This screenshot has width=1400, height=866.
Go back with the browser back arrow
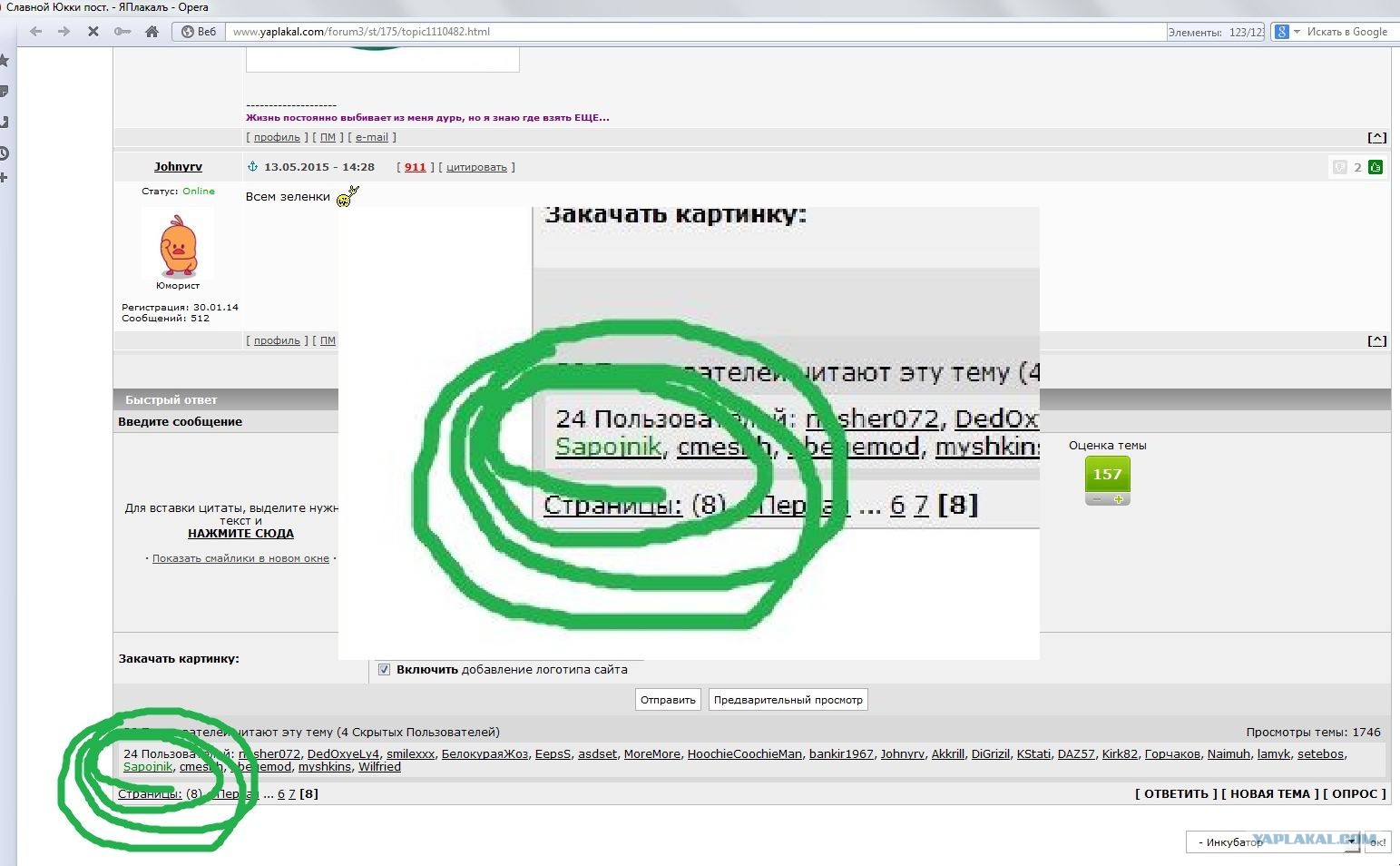coord(36,32)
